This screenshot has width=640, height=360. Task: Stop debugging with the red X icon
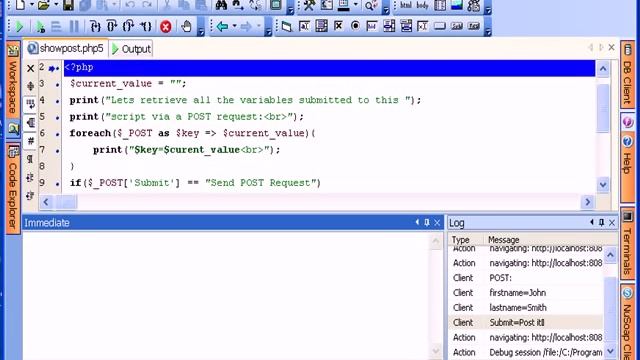click(166, 27)
